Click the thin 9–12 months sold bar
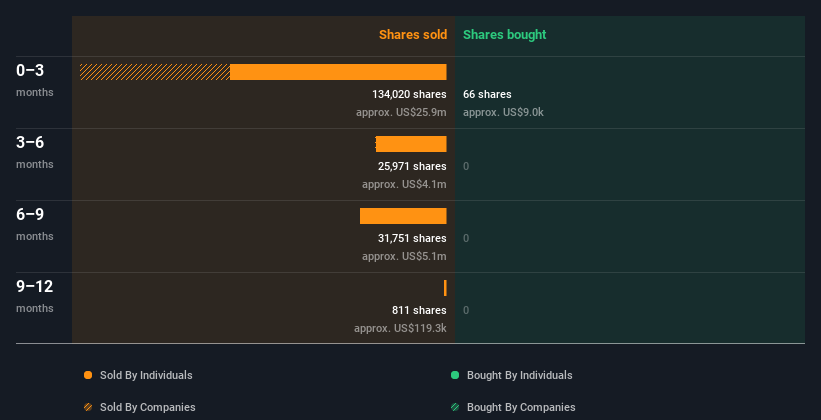This screenshot has height=420, width=821. (x=445, y=288)
